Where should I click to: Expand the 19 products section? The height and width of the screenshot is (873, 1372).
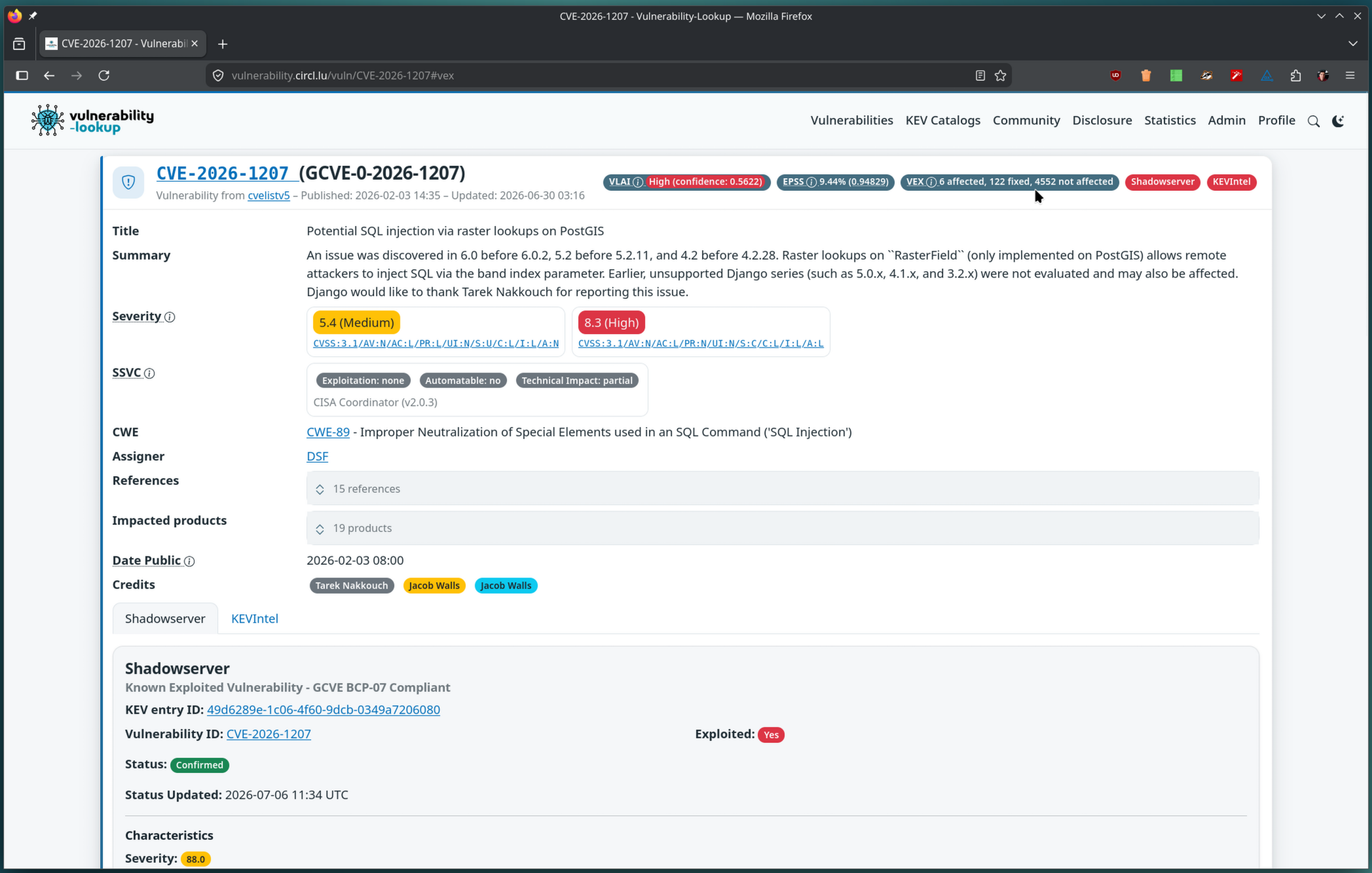point(782,528)
